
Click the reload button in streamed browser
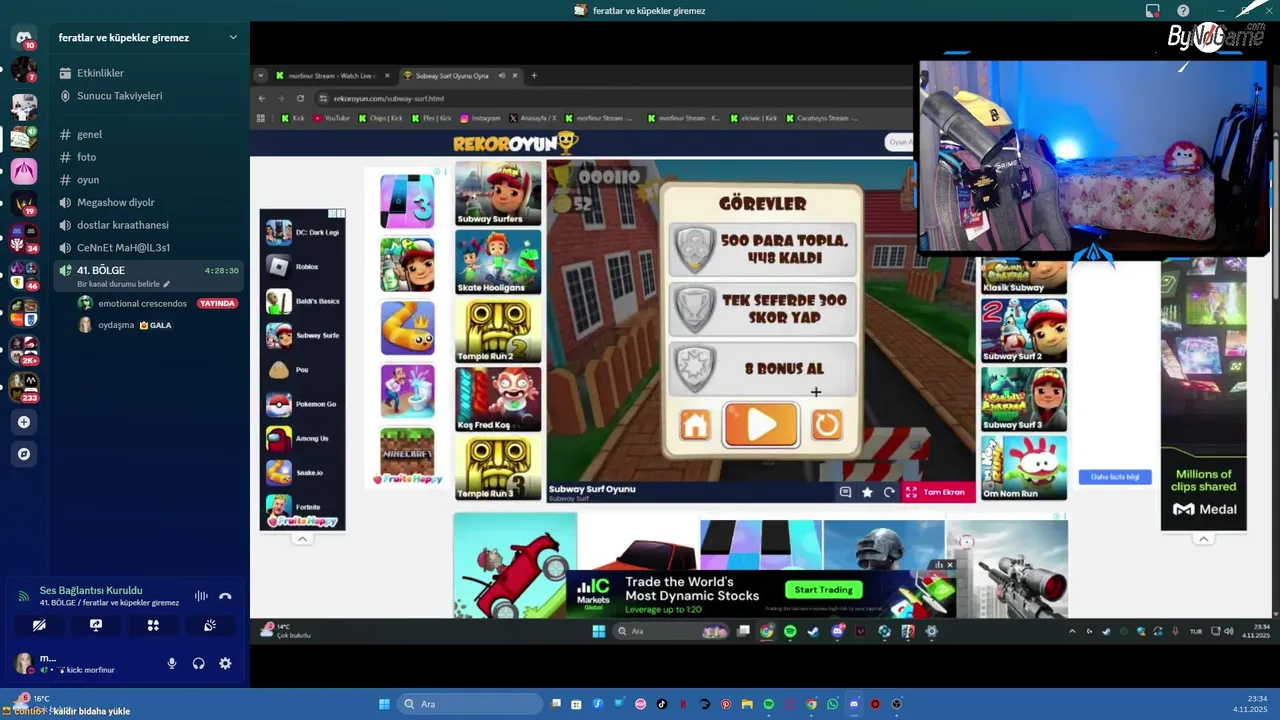(300, 98)
